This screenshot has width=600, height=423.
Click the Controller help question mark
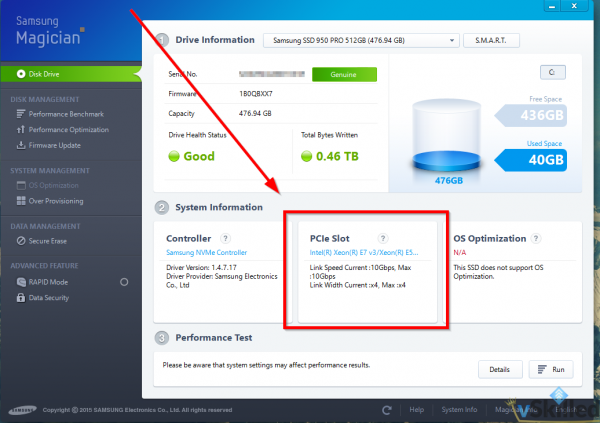click(225, 238)
